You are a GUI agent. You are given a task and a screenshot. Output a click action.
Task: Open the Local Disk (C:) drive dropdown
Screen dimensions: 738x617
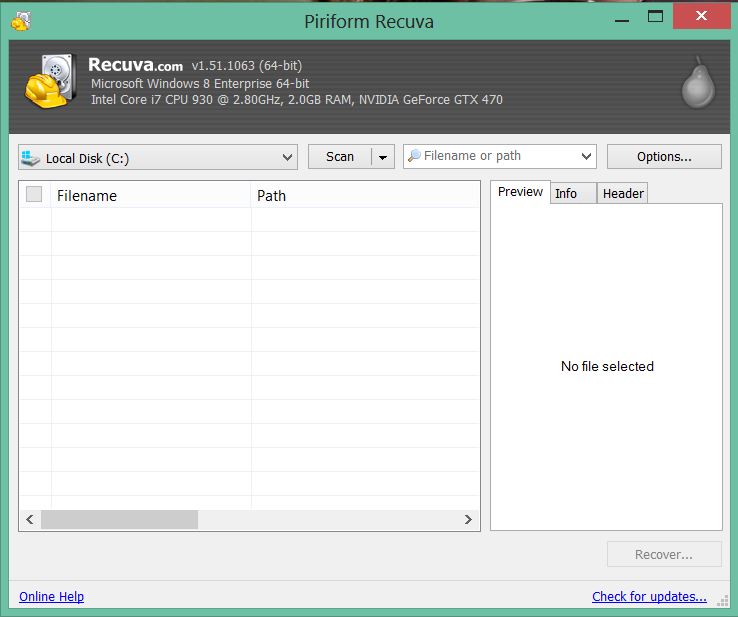[158, 157]
